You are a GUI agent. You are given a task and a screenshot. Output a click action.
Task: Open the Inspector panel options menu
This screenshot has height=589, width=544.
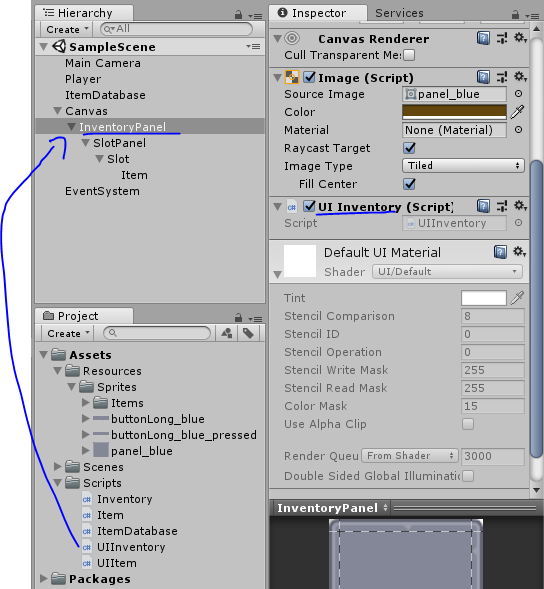(532, 16)
